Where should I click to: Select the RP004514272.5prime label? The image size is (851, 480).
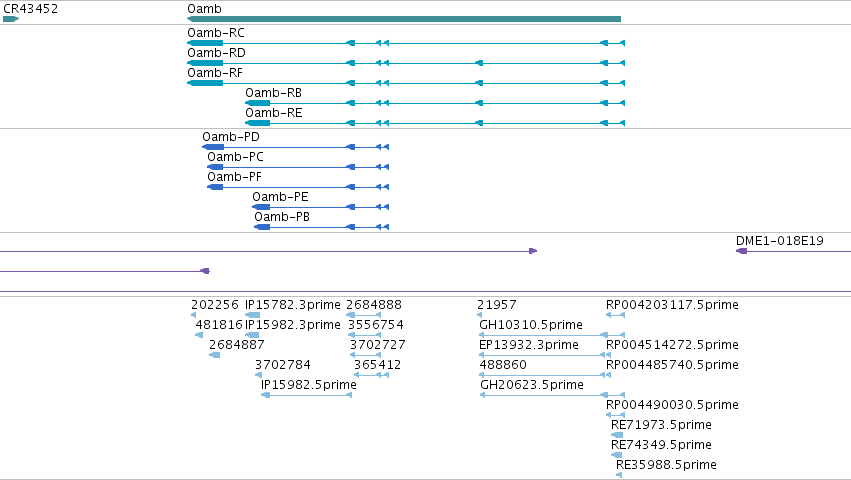click(672, 345)
